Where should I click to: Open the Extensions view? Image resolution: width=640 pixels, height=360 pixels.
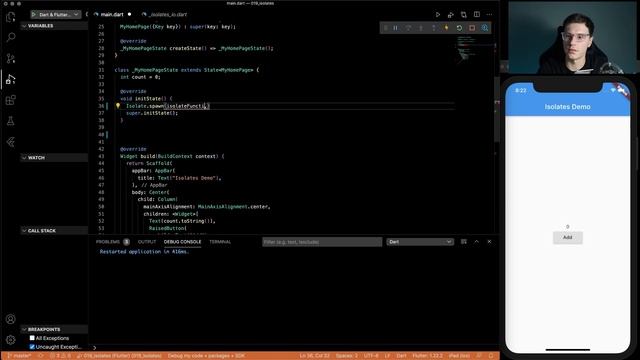pos(11,100)
